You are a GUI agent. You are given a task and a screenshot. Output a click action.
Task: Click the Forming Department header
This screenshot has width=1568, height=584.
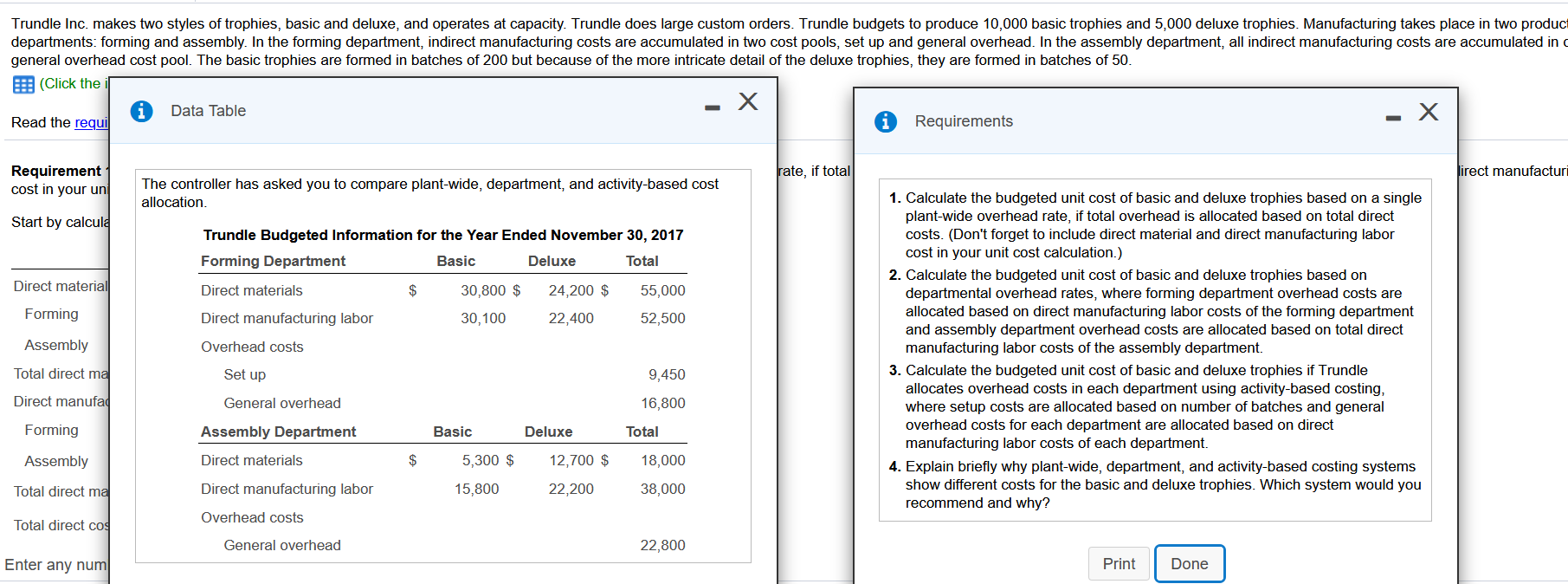pyautogui.click(x=273, y=261)
